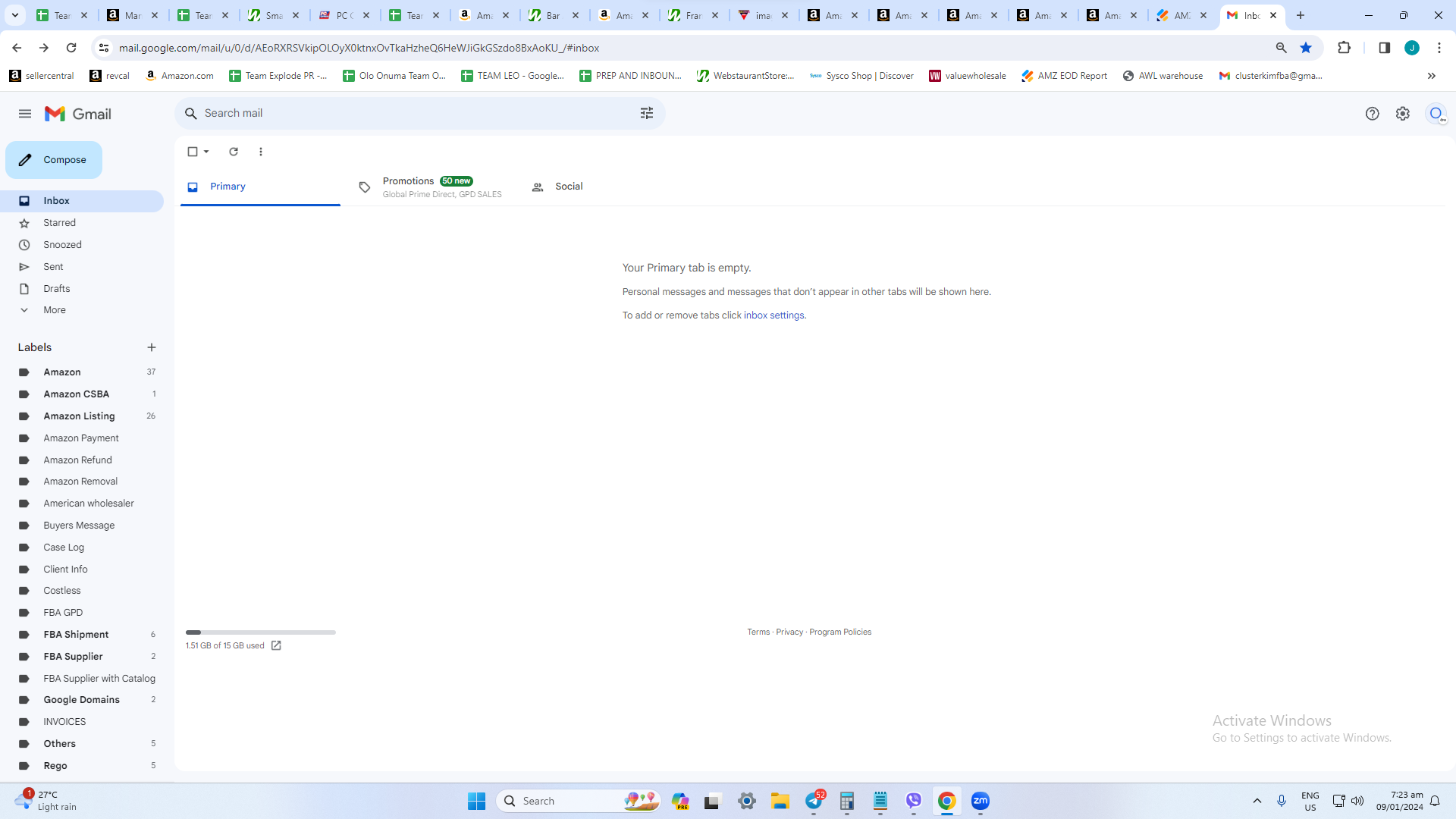The image size is (1456, 819).
Task: Open the Inbox folder
Action: click(x=82, y=201)
